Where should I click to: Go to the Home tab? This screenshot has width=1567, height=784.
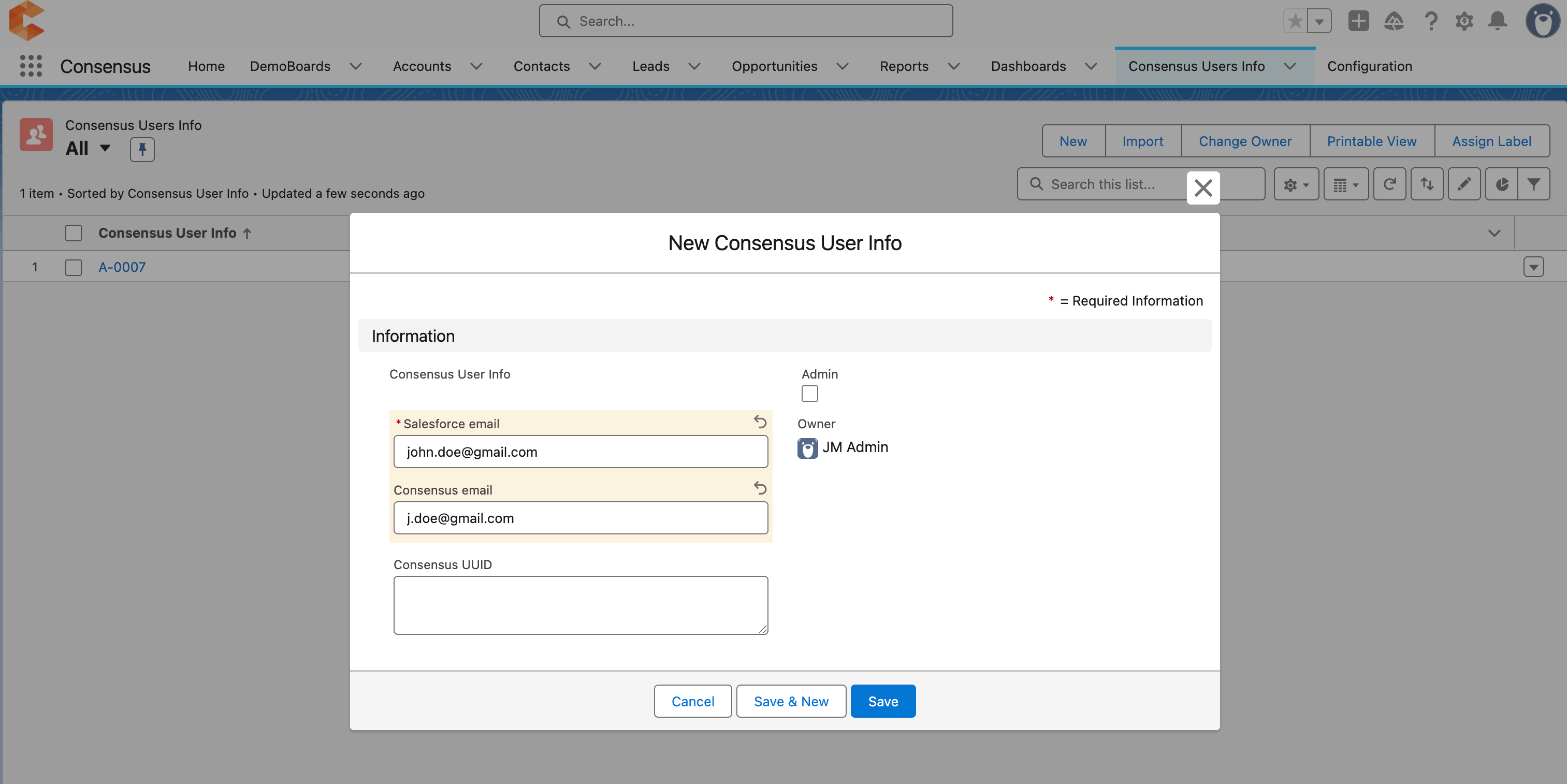click(x=206, y=66)
